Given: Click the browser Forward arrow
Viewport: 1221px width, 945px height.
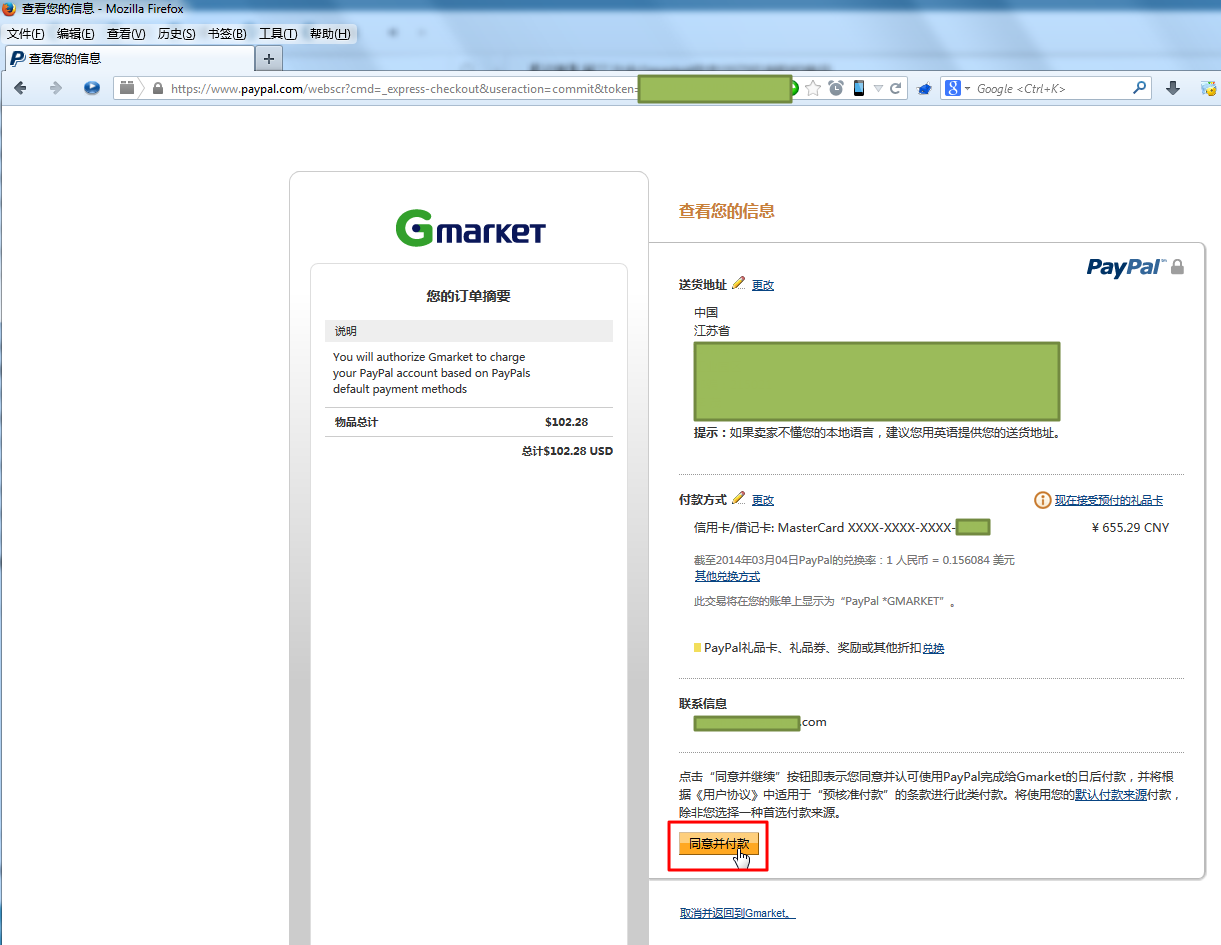Looking at the screenshot, I should [56, 88].
